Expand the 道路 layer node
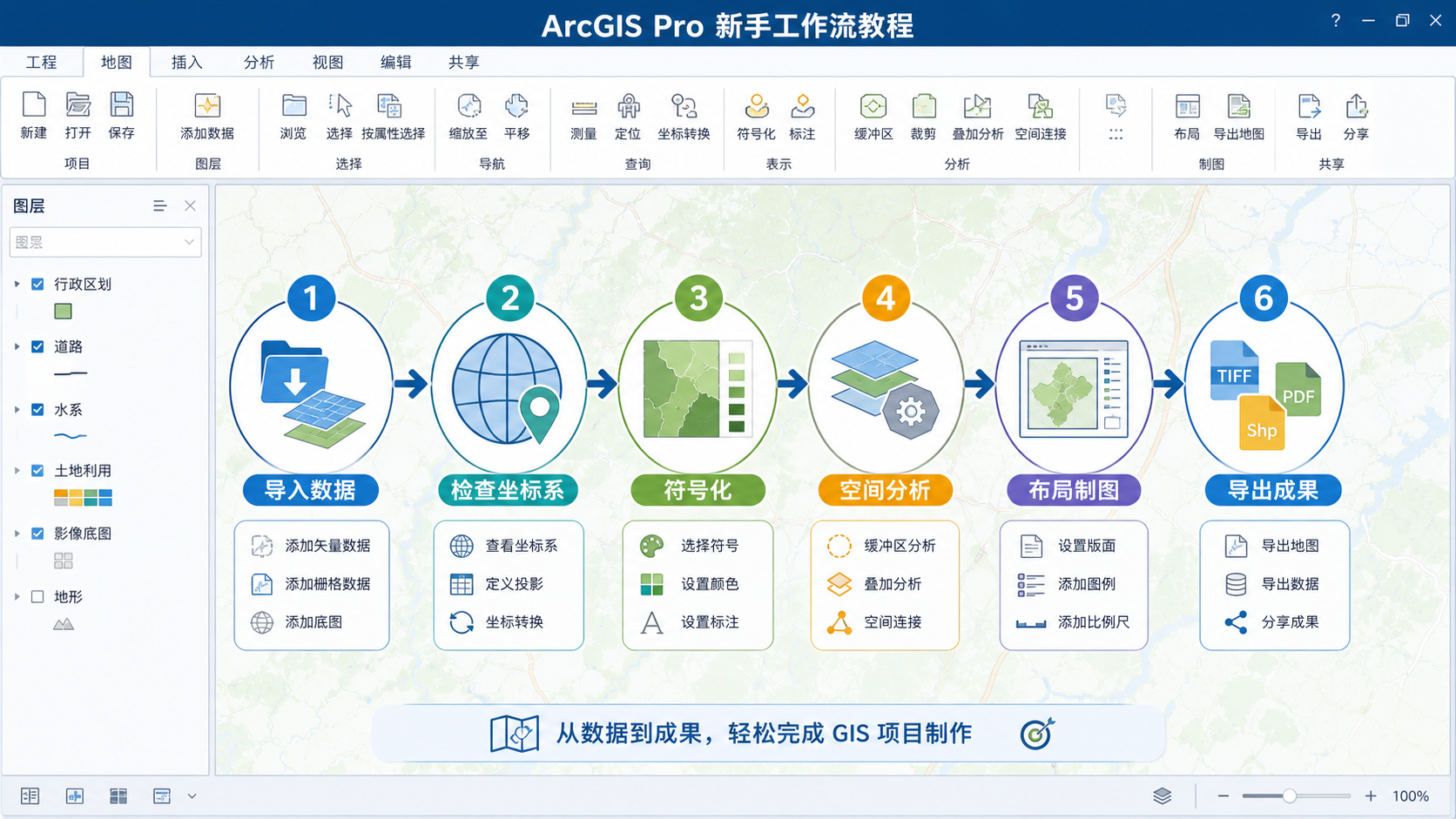Image resolution: width=1456 pixels, height=819 pixels. click(x=17, y=346)
